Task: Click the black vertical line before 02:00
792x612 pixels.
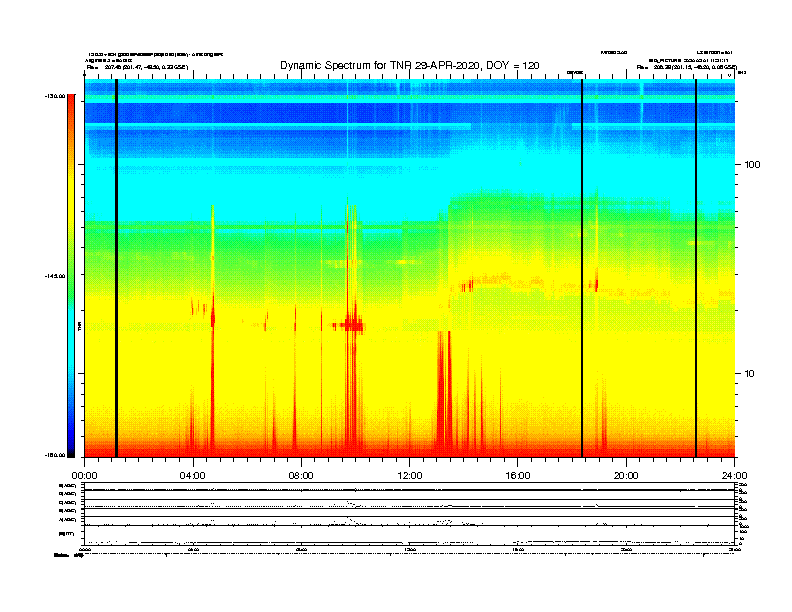Action: click(117, 268)
